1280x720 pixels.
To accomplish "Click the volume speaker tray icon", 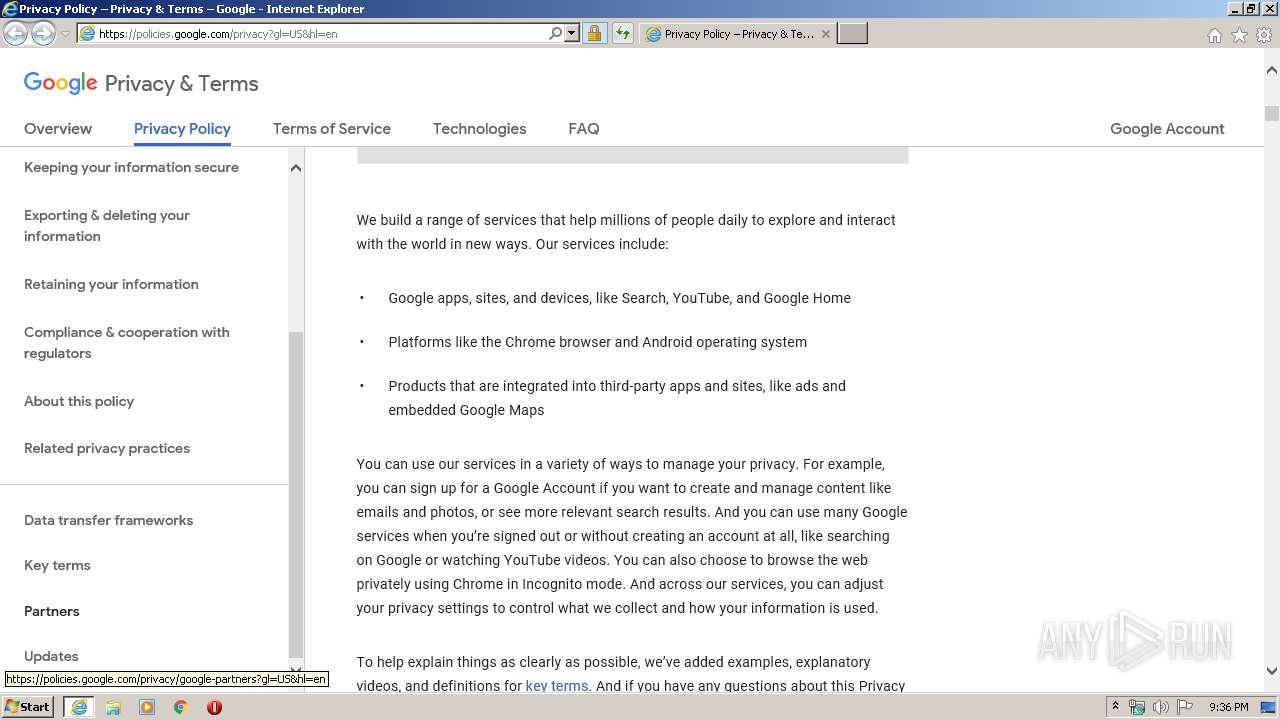I will 1161,707.
